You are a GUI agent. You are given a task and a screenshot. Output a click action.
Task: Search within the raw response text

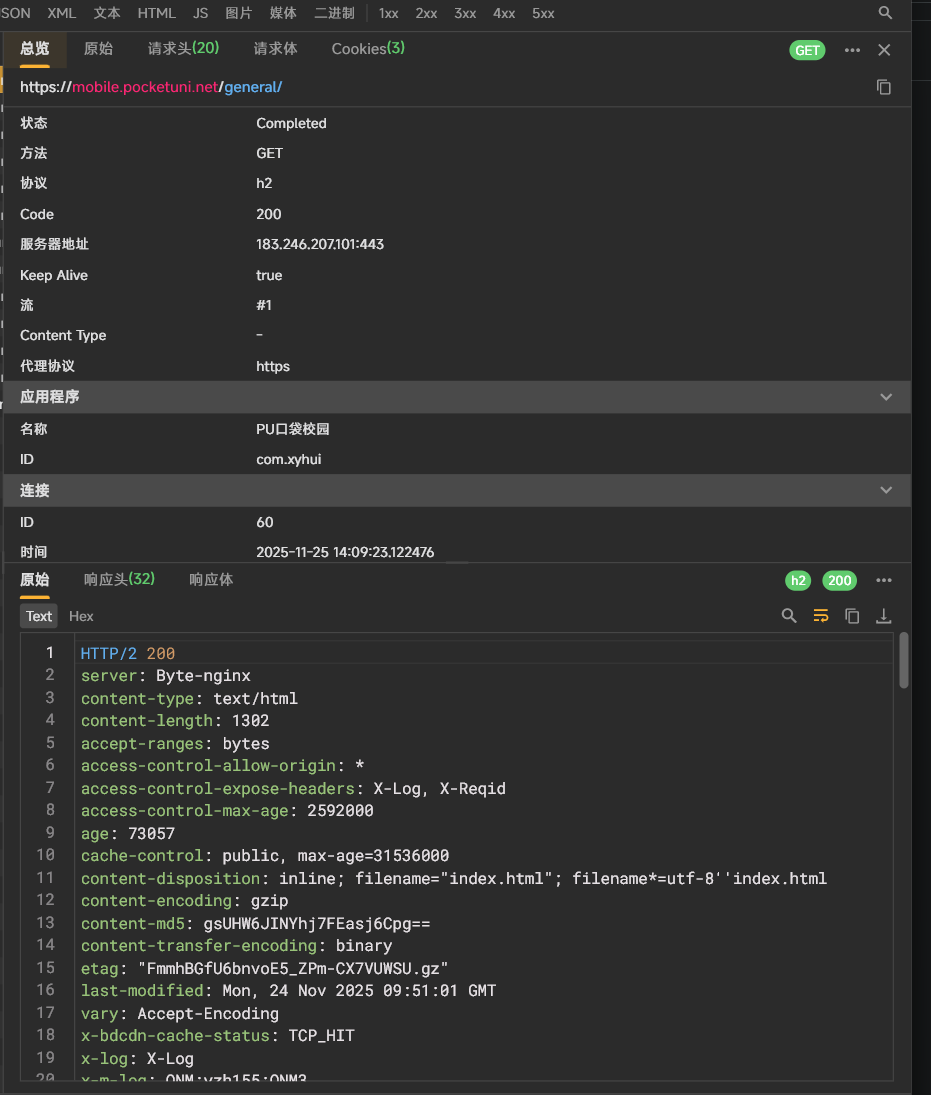(789, 616)
